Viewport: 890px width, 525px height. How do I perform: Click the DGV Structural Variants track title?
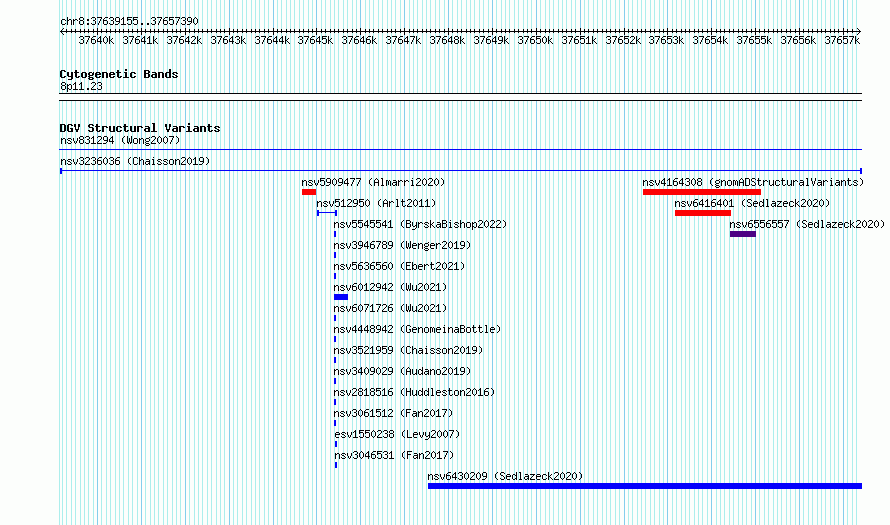click(x=140, y=128)
